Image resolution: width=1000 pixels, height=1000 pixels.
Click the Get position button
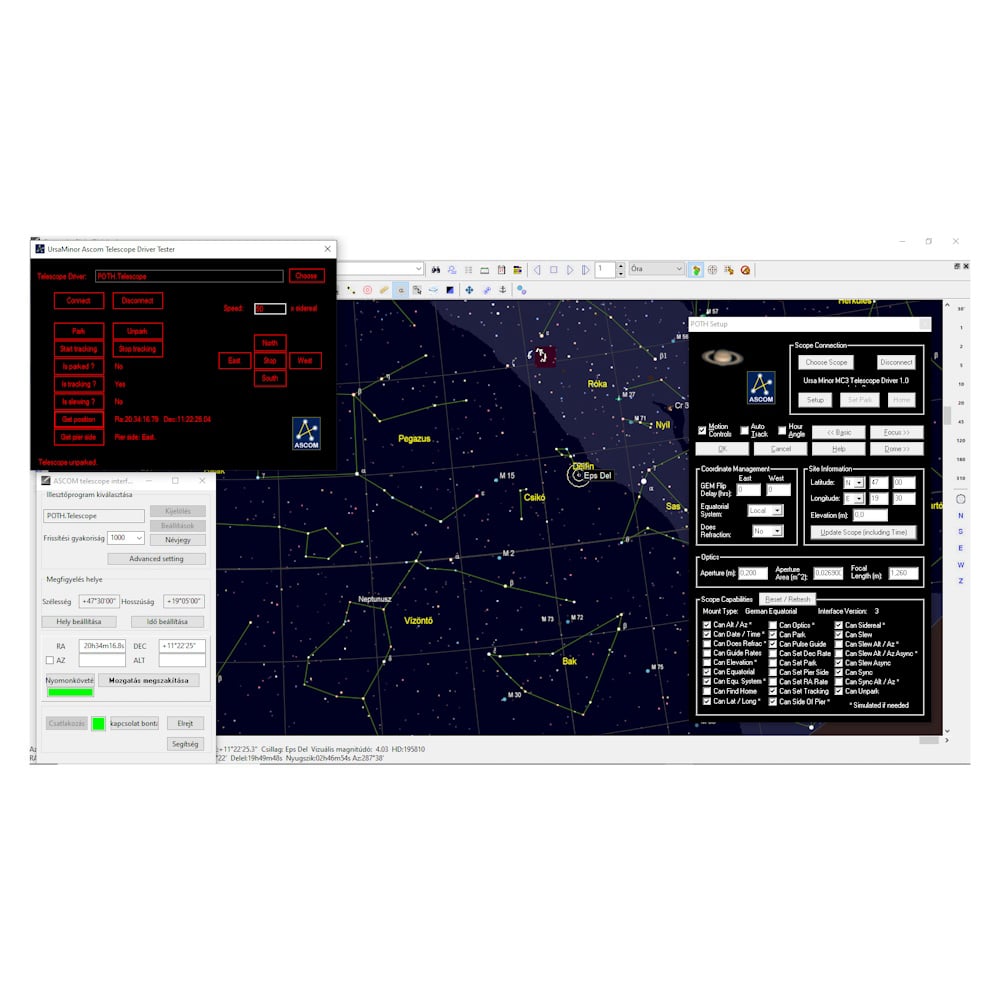tap(78, 420)
